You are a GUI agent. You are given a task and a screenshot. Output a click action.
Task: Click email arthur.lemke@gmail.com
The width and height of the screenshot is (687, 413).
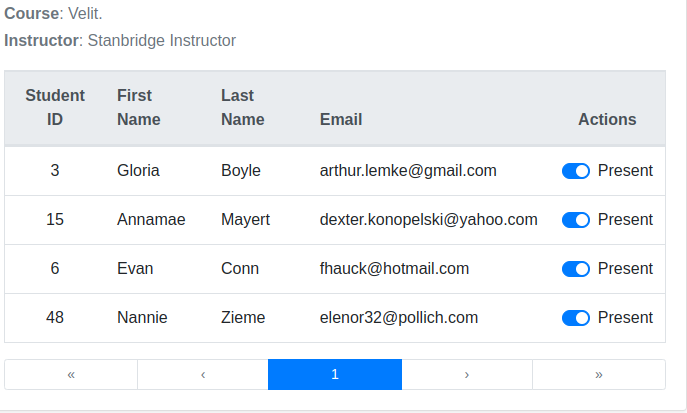point(408,170)
